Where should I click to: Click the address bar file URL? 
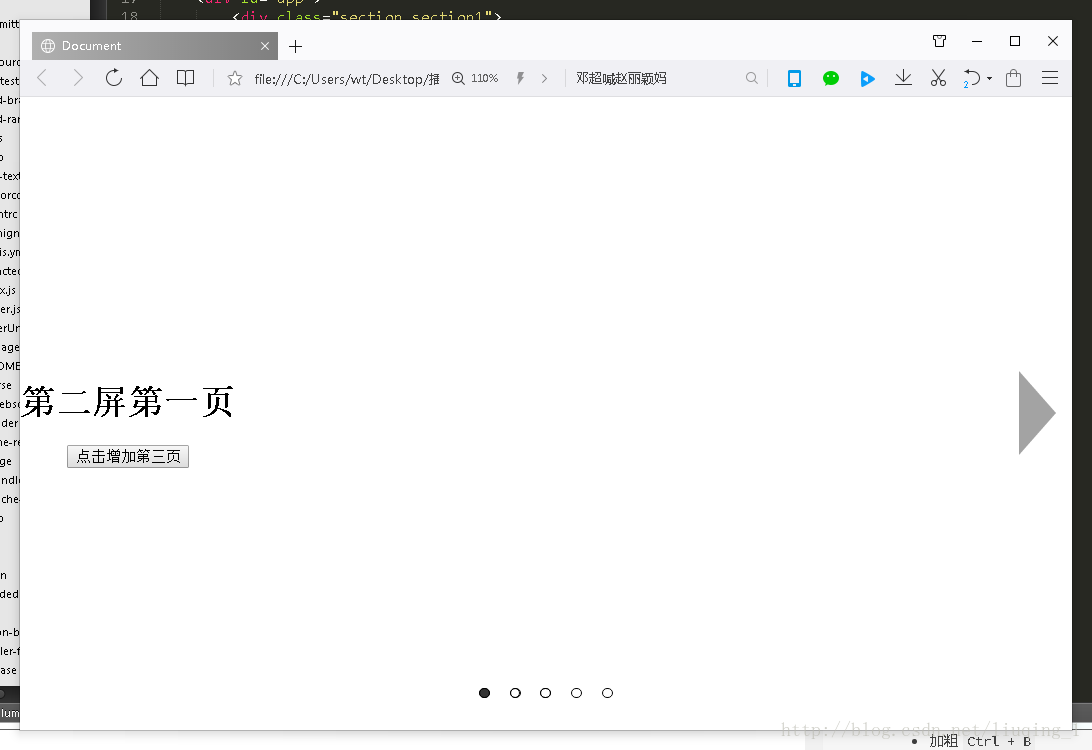coord(346,79)
